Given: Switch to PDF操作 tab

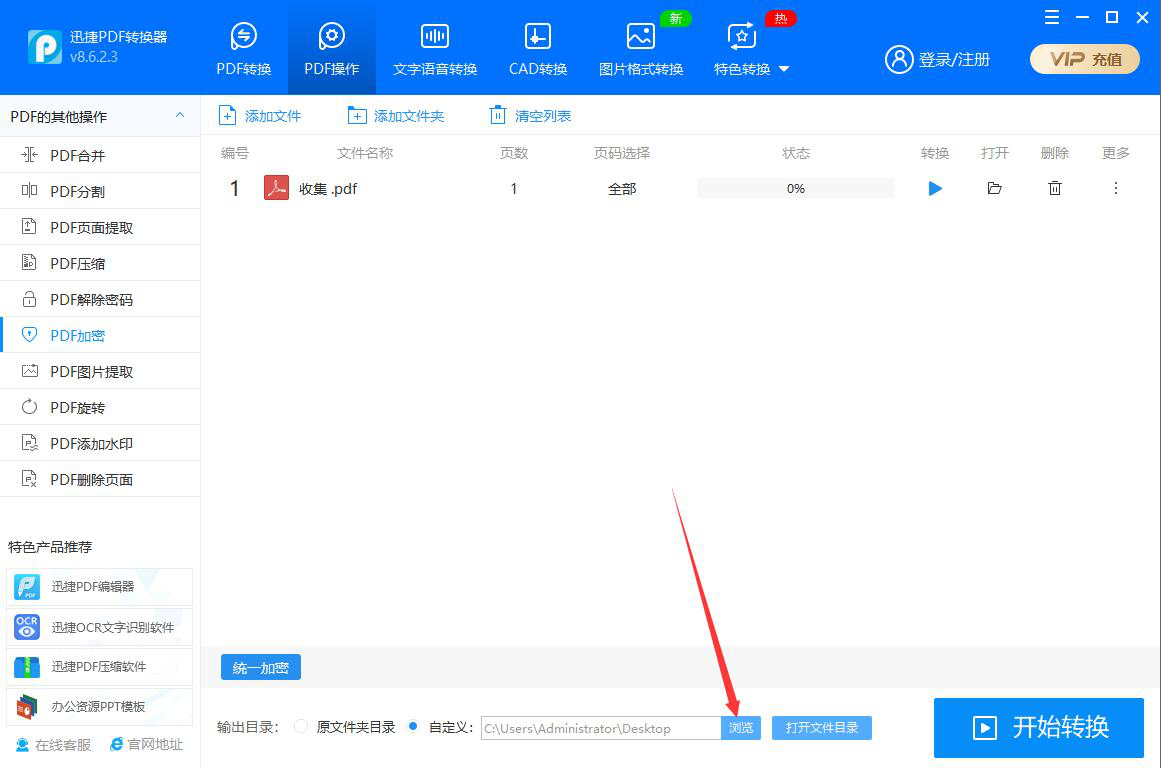Looking at the screenshot, I should [x=331, y=49].
